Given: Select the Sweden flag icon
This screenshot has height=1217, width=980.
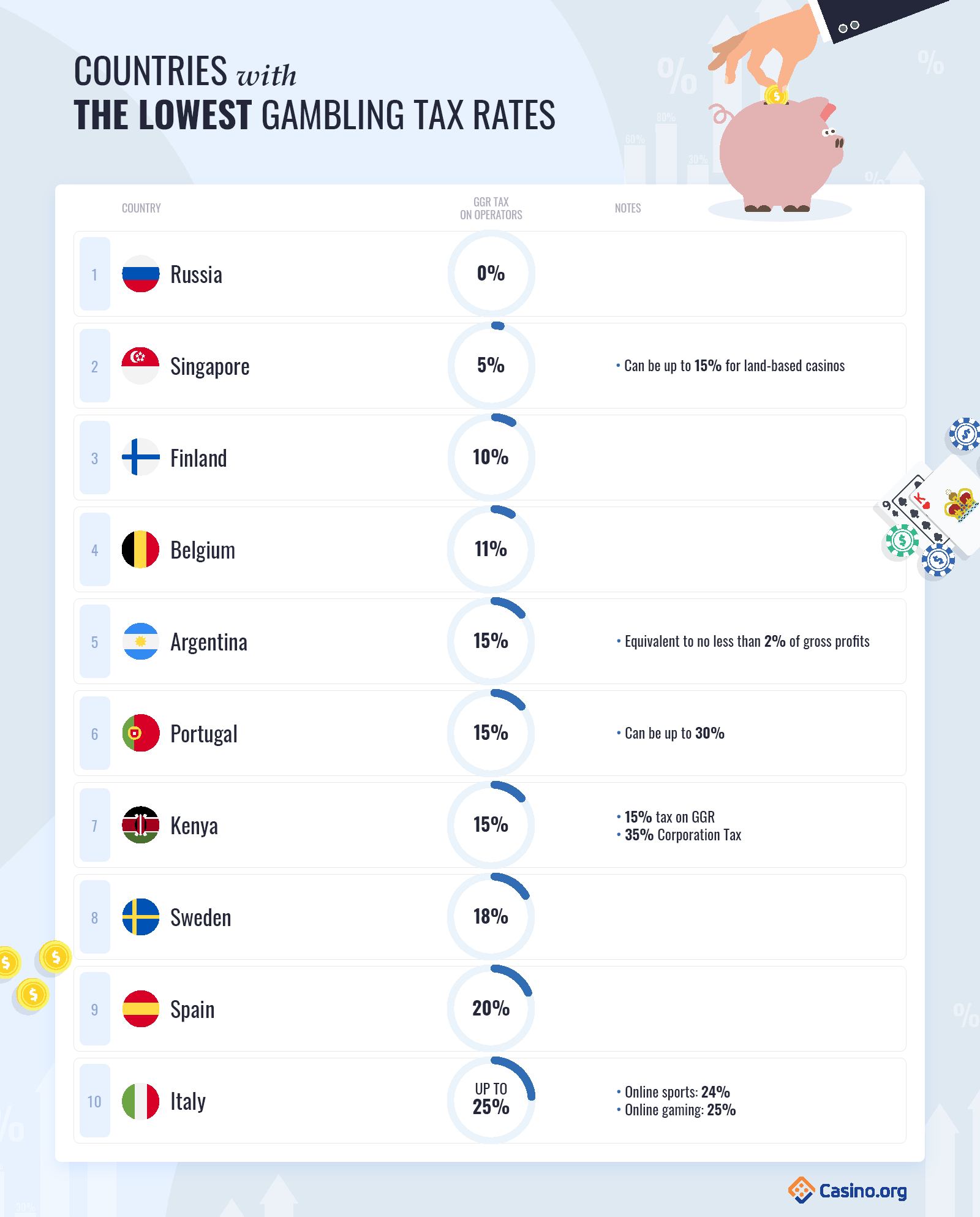Looking at the screenshot, I should 141,917.
